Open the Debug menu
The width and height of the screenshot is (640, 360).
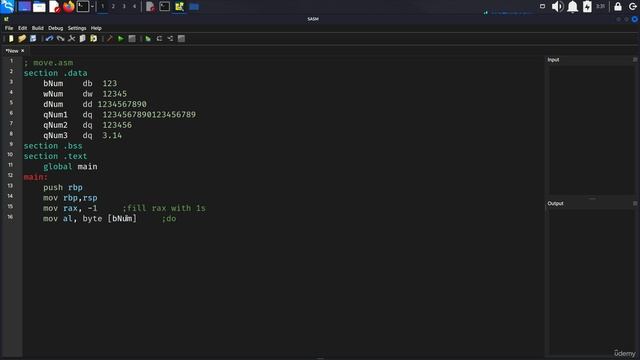(x=56, y=28)
